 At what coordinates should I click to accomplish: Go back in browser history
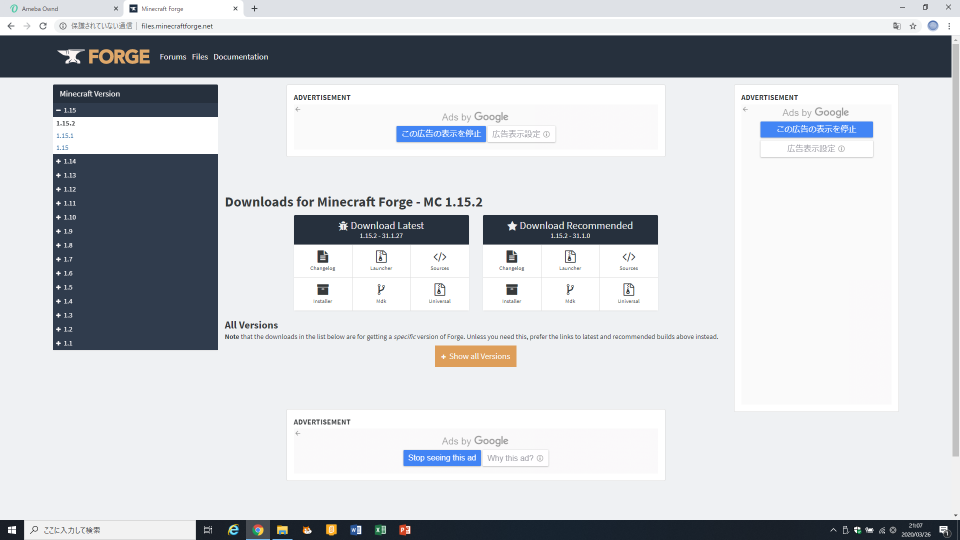click(x=10, y=26)
